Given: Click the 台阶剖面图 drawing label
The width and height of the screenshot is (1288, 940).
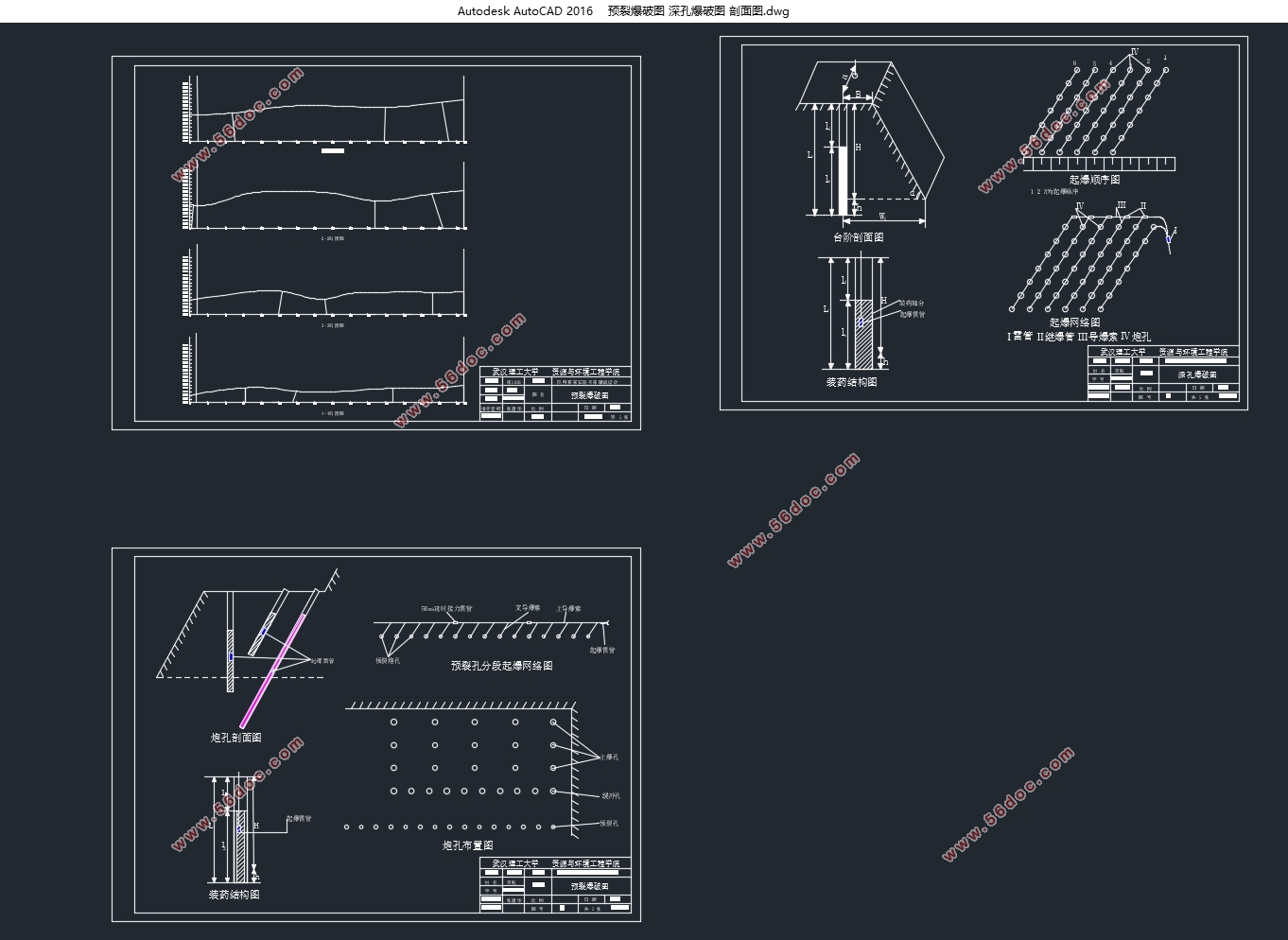Looking at the screenshot, I should pyautogui.click(x=858, y=237).
